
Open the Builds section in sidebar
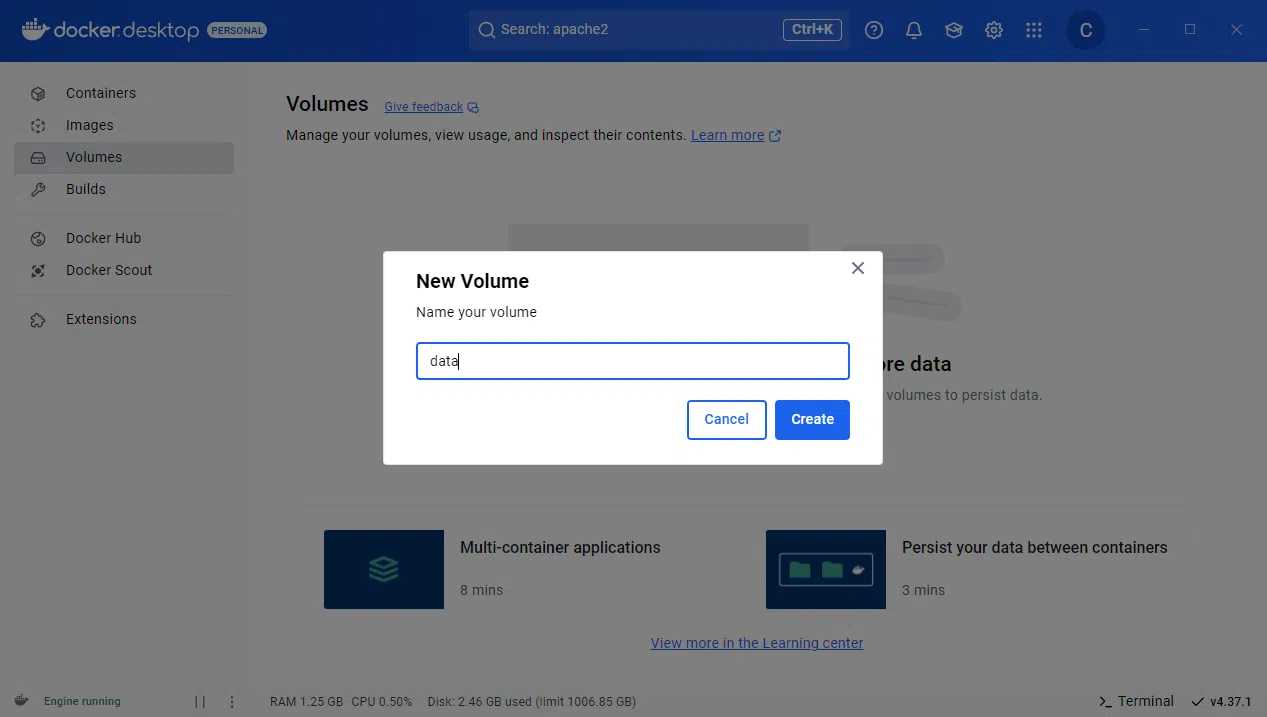tap(86, 189)
